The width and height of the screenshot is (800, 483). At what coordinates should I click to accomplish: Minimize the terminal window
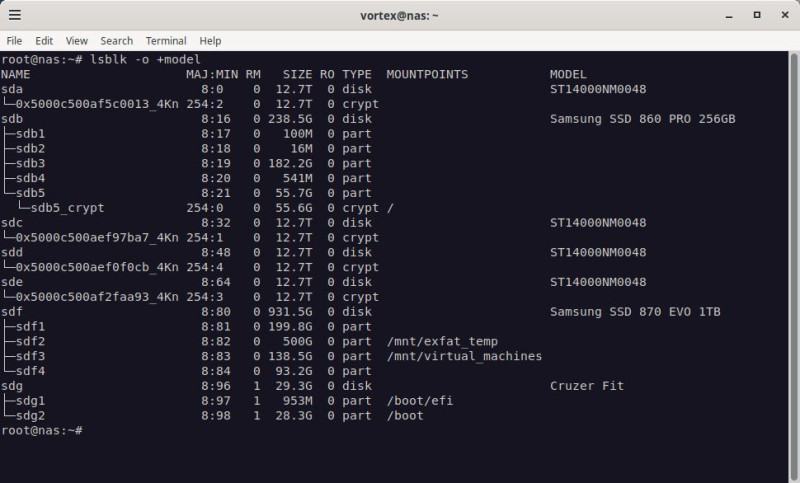(729, 15)
